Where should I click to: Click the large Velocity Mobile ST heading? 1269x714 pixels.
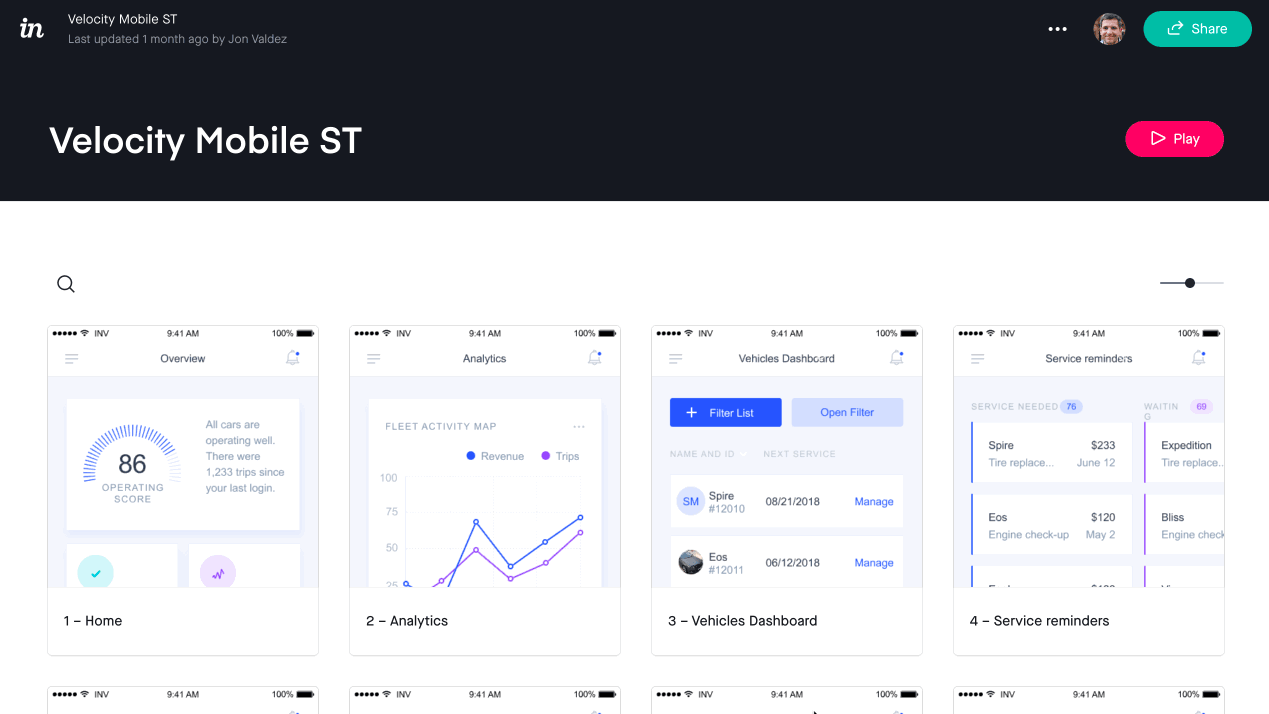tap(206, 140)
